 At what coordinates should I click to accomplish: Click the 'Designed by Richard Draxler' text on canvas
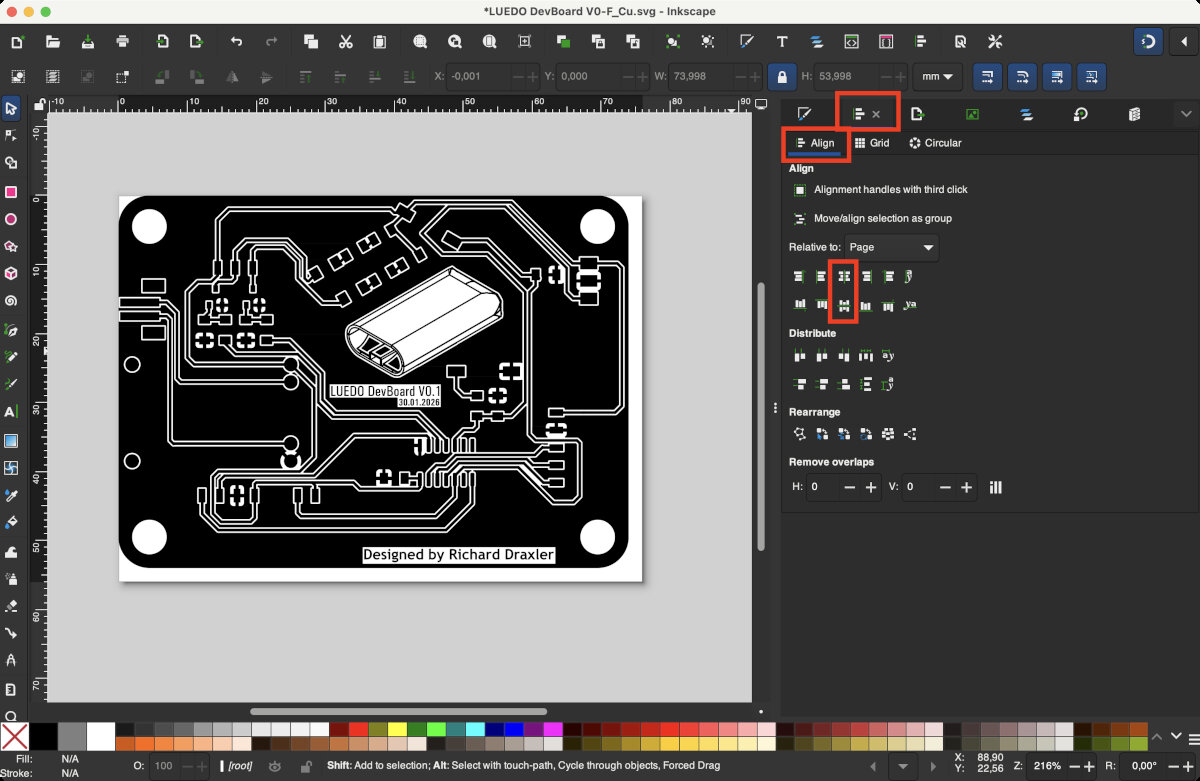(x=458, y=555)
